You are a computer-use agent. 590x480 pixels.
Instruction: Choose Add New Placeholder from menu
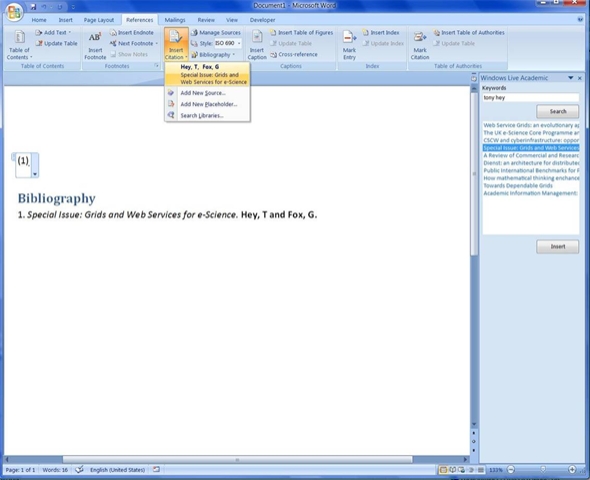[207, 104]
